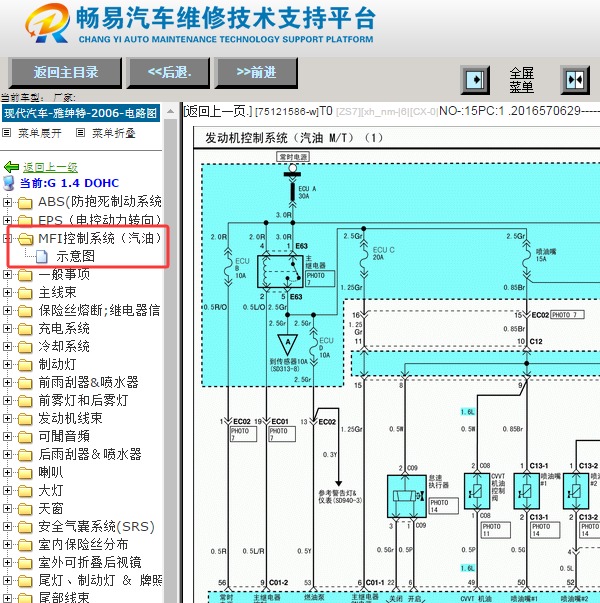The width and height of the screenshot is (600, 603).
Task: Click the 怠速执行器 component symbol
Action: [407, 496]
